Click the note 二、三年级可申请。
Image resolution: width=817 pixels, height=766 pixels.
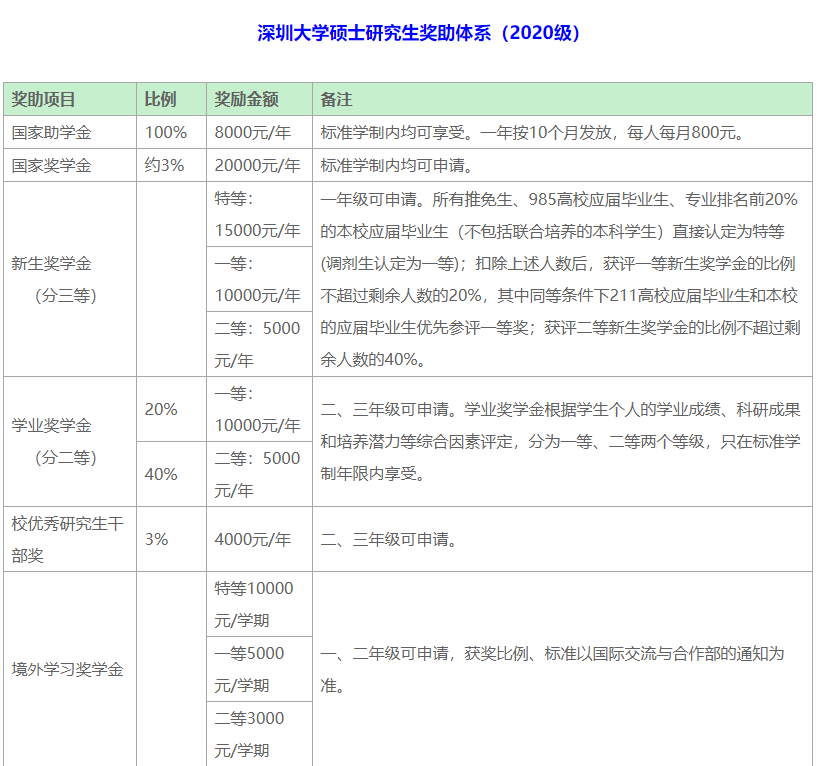562,539
